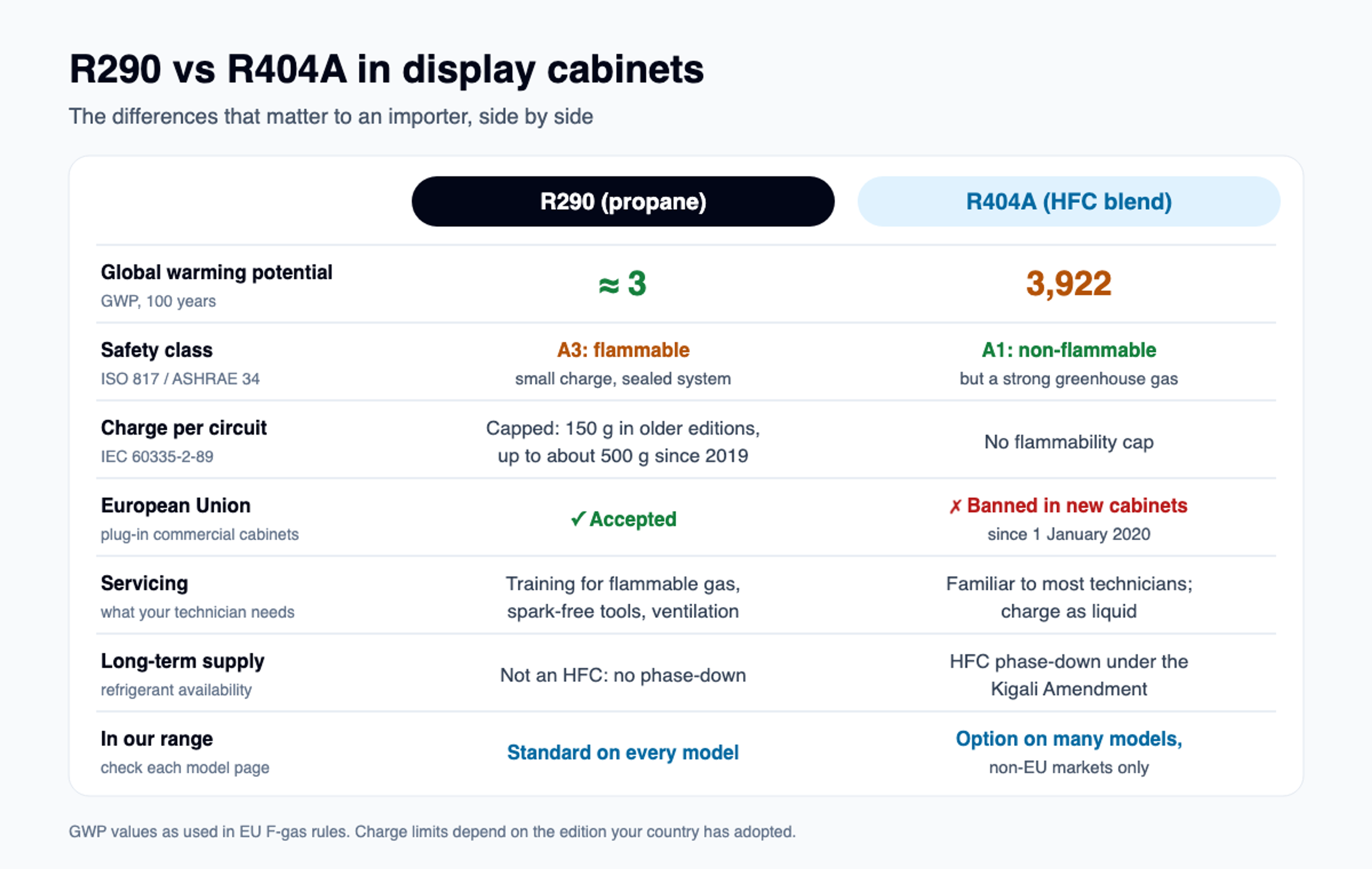Click 'plug-in commercial cabinets' sublabel

[x=199, y=534]
